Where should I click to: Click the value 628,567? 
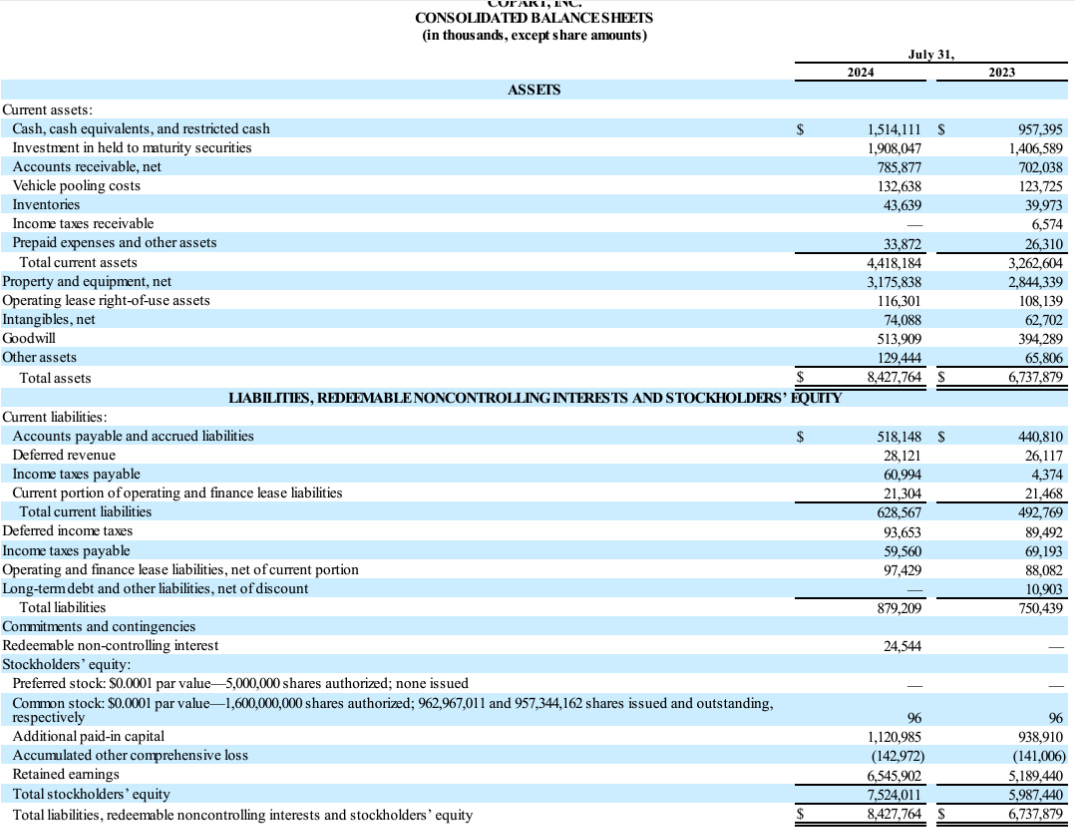point(899,513)
